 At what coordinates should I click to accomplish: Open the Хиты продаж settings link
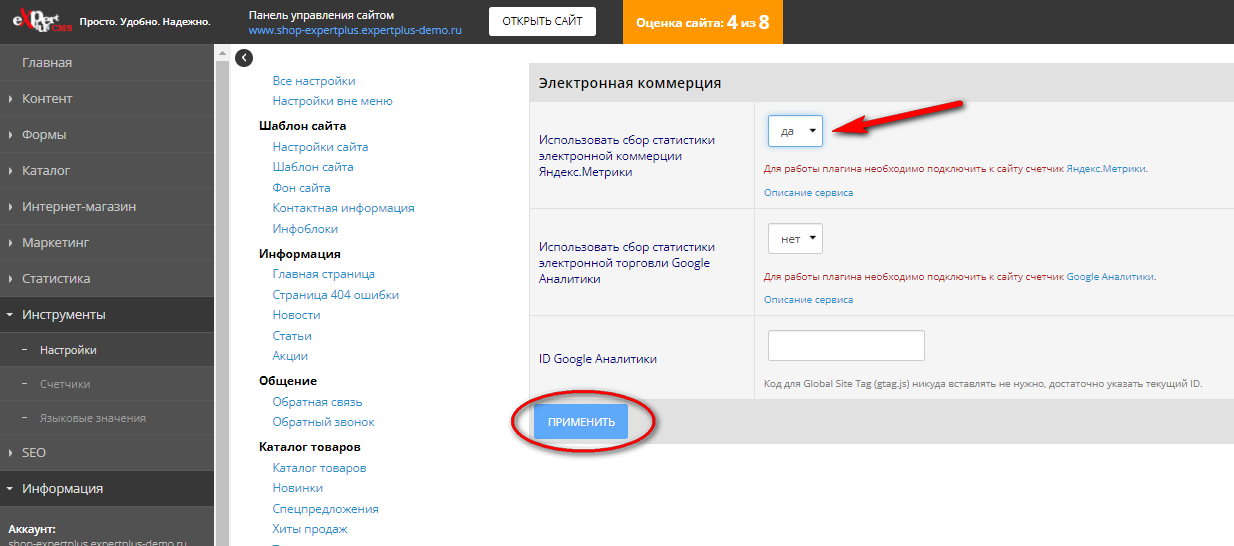click(x=310, y=529)
